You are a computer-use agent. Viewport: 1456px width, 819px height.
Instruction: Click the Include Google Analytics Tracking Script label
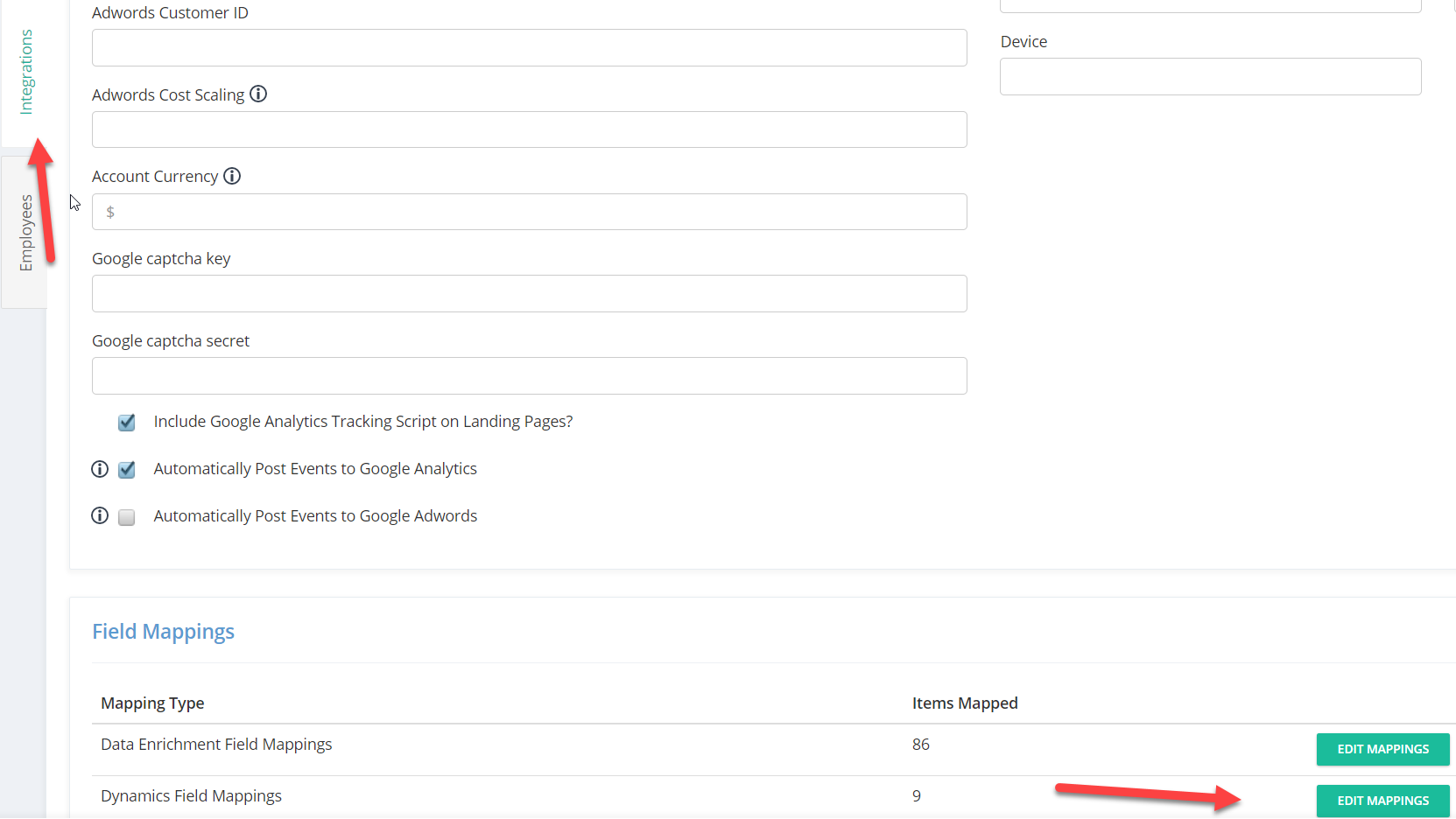point(363,422)
